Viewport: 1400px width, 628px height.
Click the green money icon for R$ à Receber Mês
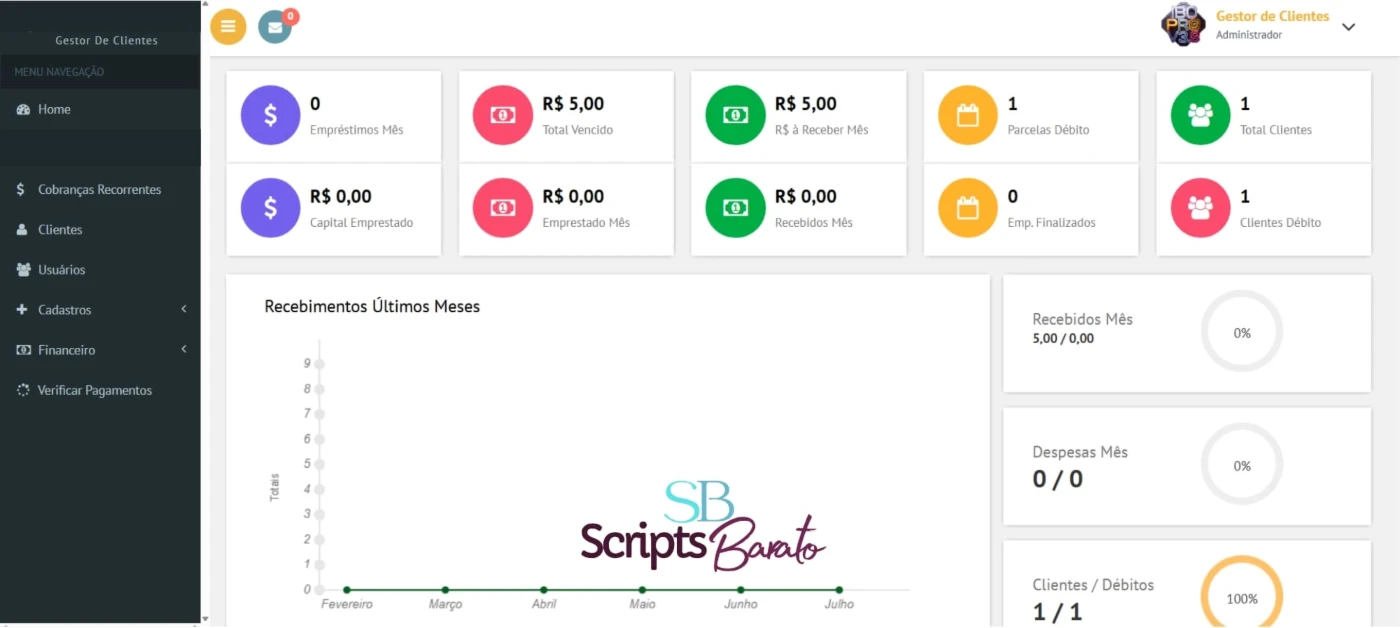(x=735, y=115)
